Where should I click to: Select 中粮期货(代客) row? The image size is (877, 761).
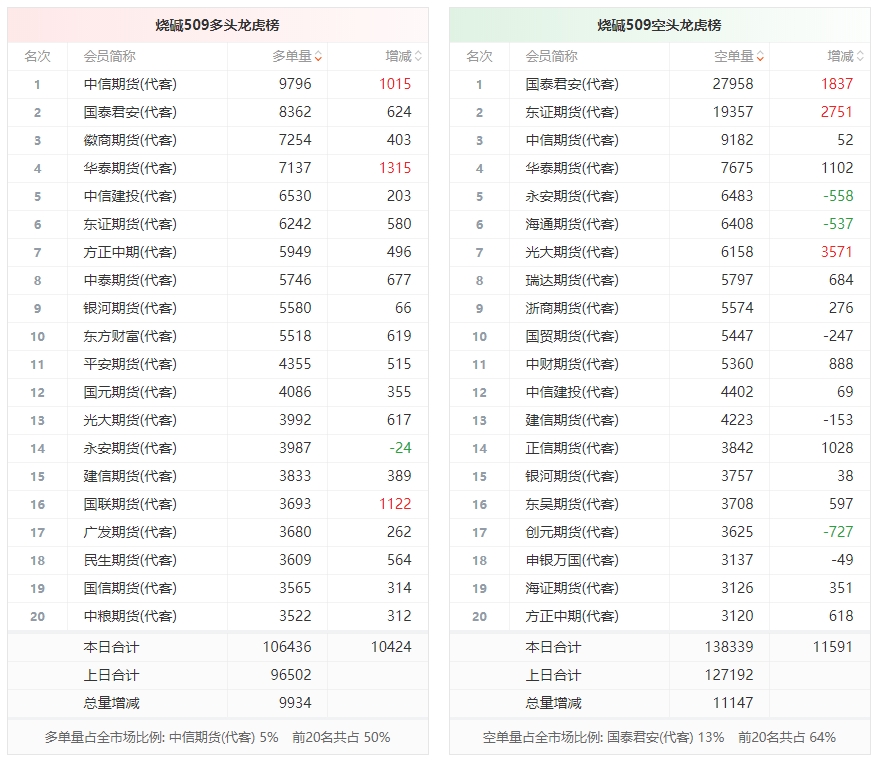[218, 616]
